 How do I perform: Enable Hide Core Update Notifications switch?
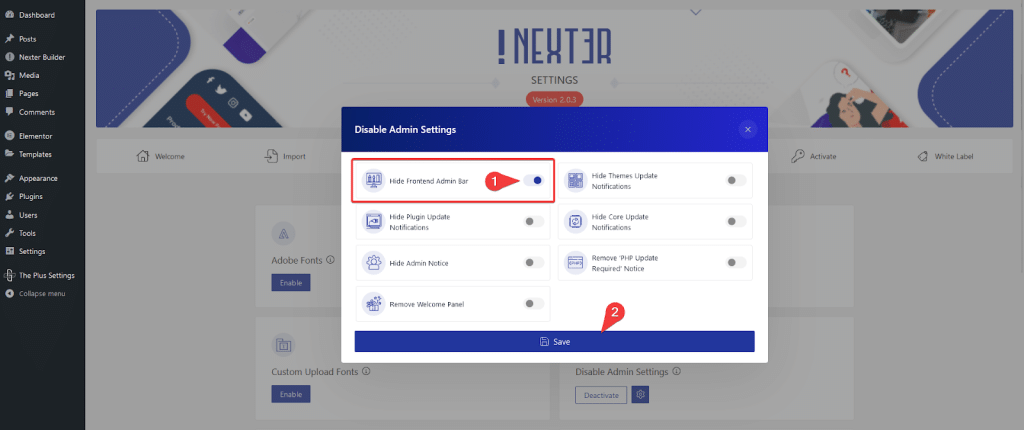[x=736, y=222]
